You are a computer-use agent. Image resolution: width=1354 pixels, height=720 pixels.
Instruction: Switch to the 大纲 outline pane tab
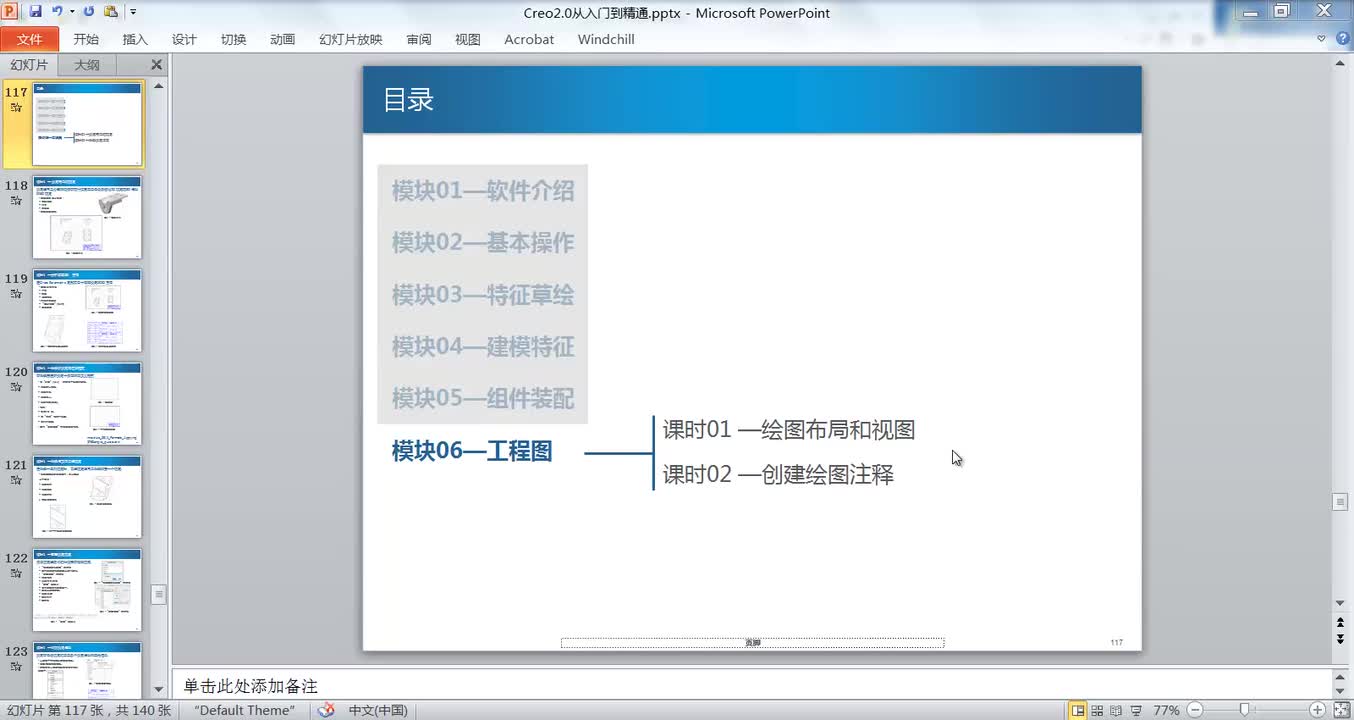click(87, 65)
